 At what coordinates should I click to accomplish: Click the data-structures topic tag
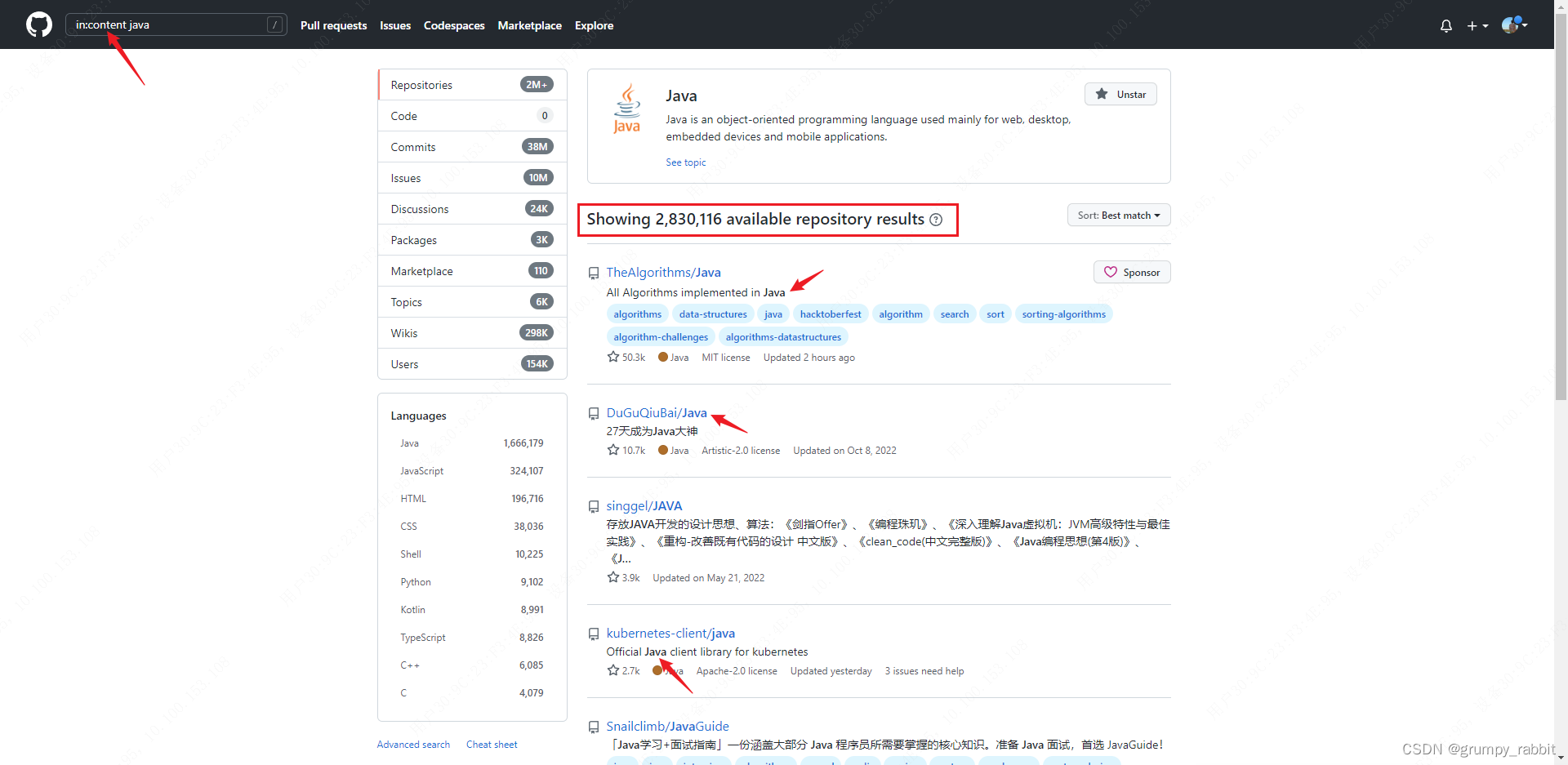tap(713, 314)
